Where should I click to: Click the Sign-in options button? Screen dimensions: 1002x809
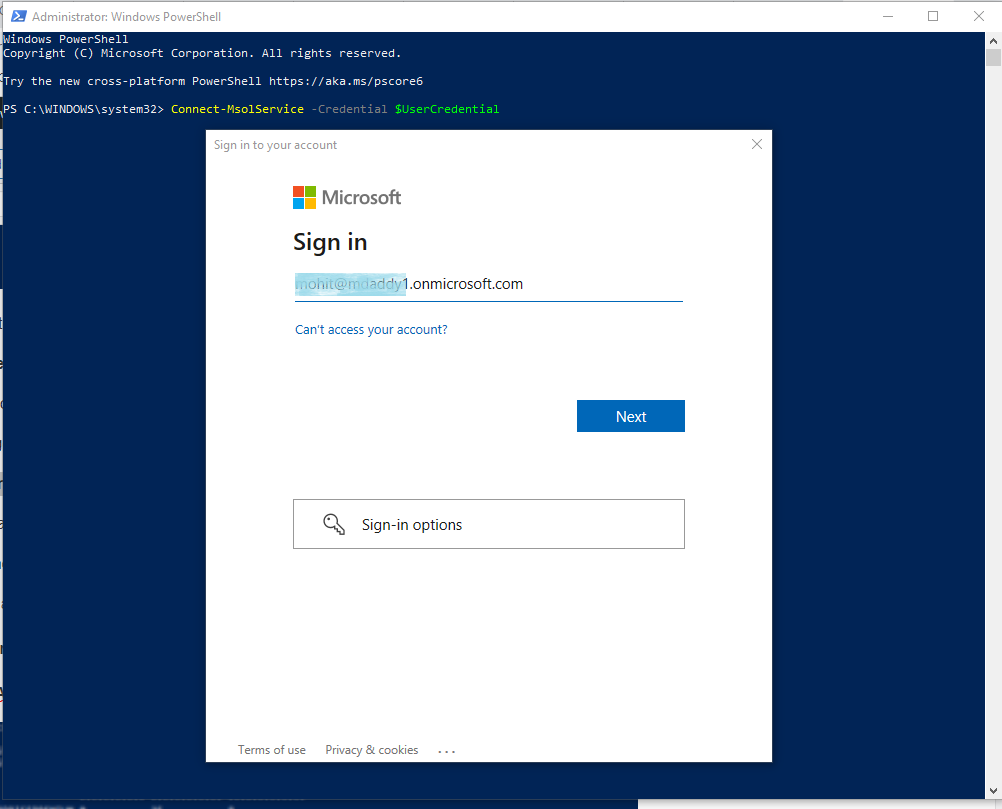pos(488,523)
